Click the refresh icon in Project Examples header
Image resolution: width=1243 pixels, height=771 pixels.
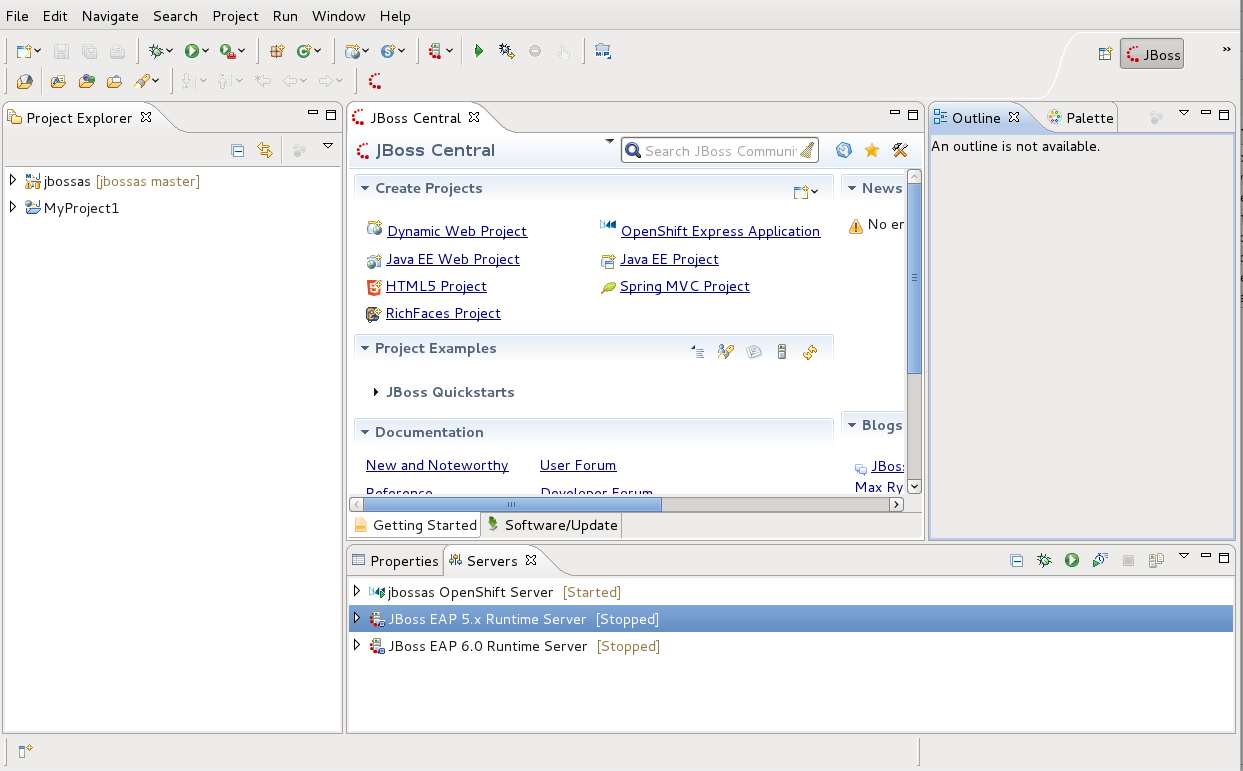tap(810, 351)
